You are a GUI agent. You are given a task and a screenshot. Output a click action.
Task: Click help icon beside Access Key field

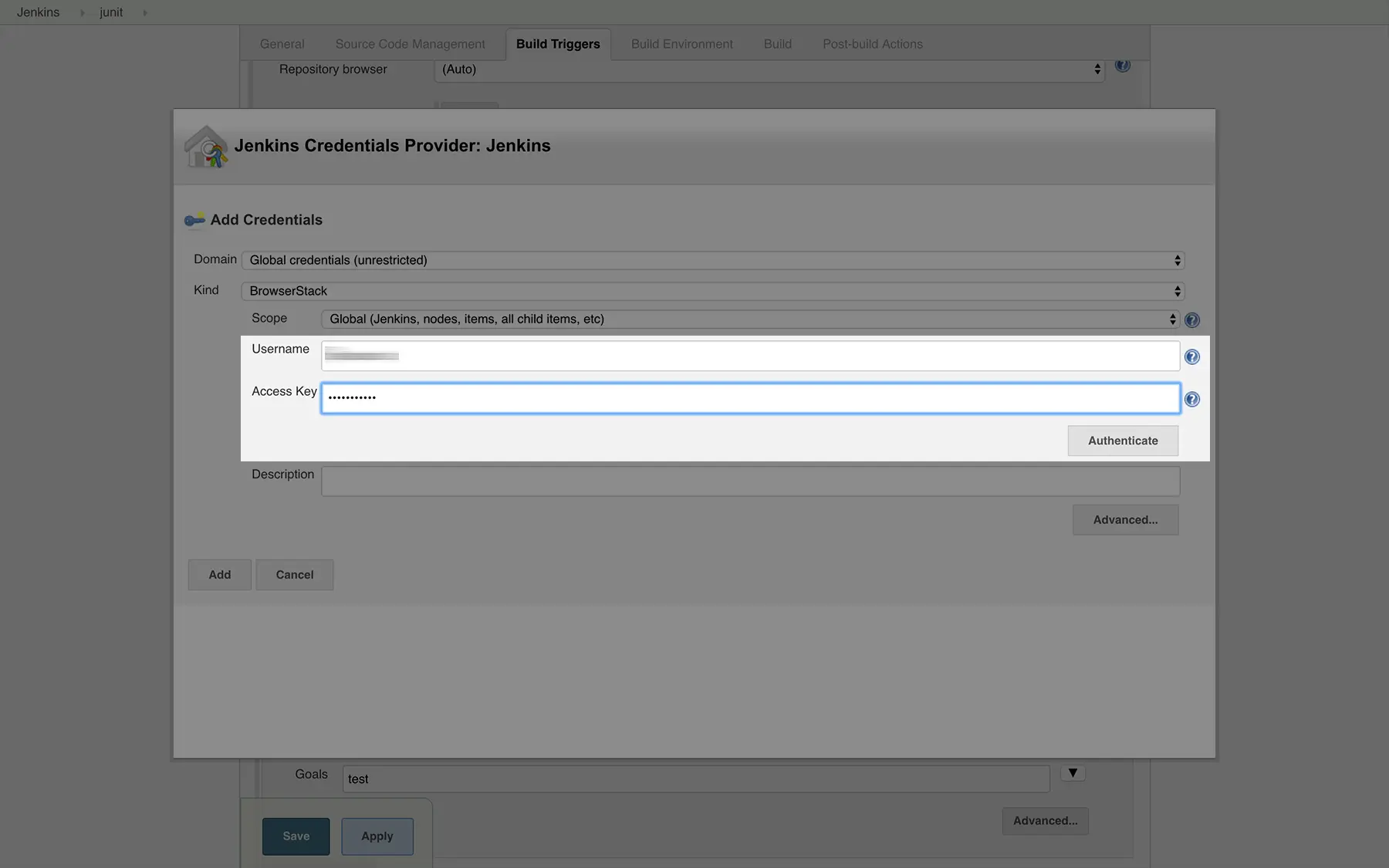pyautogui.click(x=1191, y=399)
